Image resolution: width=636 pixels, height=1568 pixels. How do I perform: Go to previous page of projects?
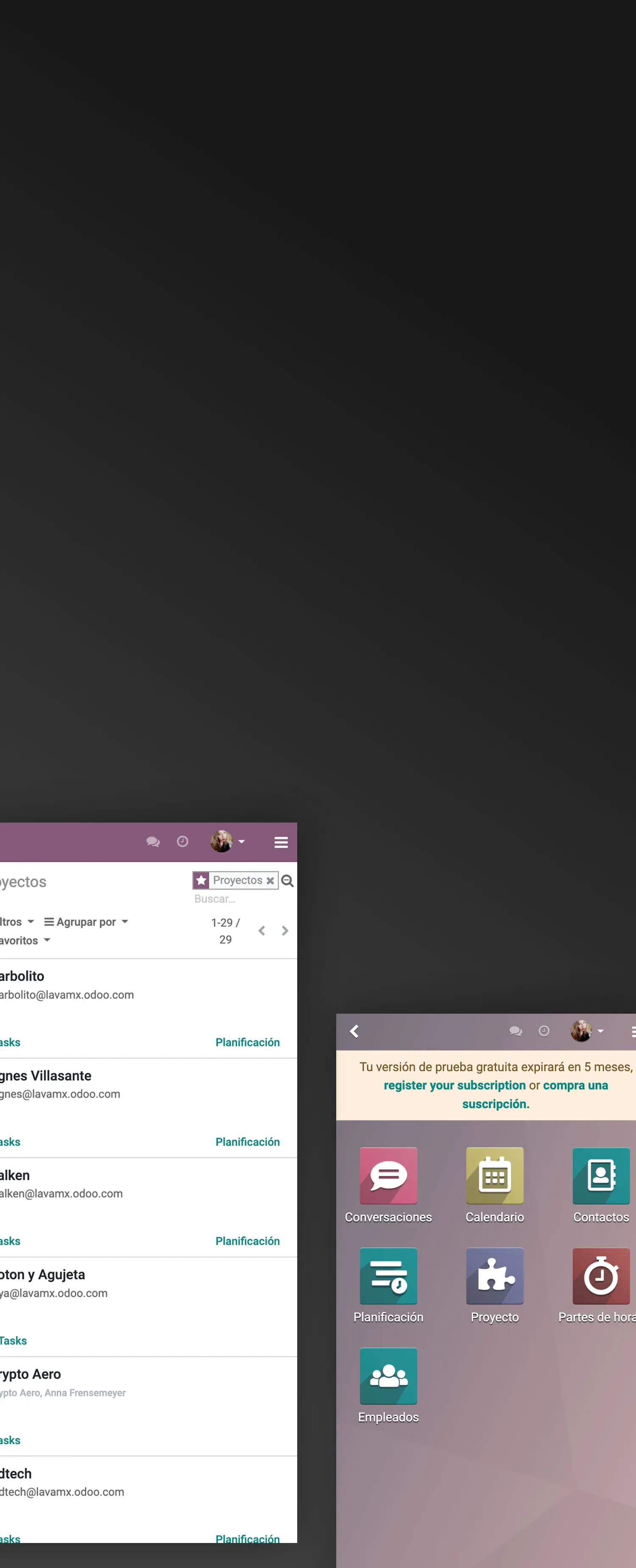[x=261, y=931]
